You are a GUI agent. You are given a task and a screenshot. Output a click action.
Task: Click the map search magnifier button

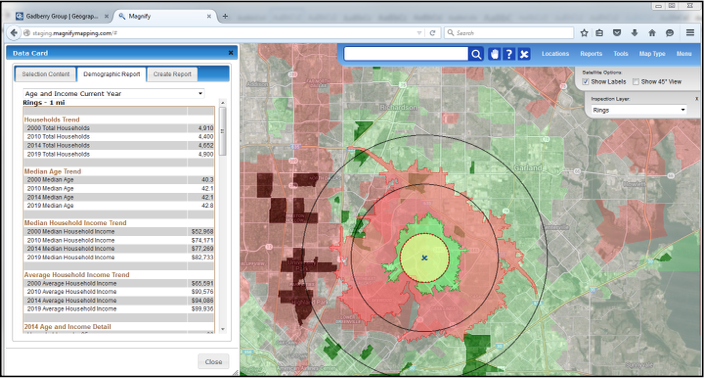476,54
